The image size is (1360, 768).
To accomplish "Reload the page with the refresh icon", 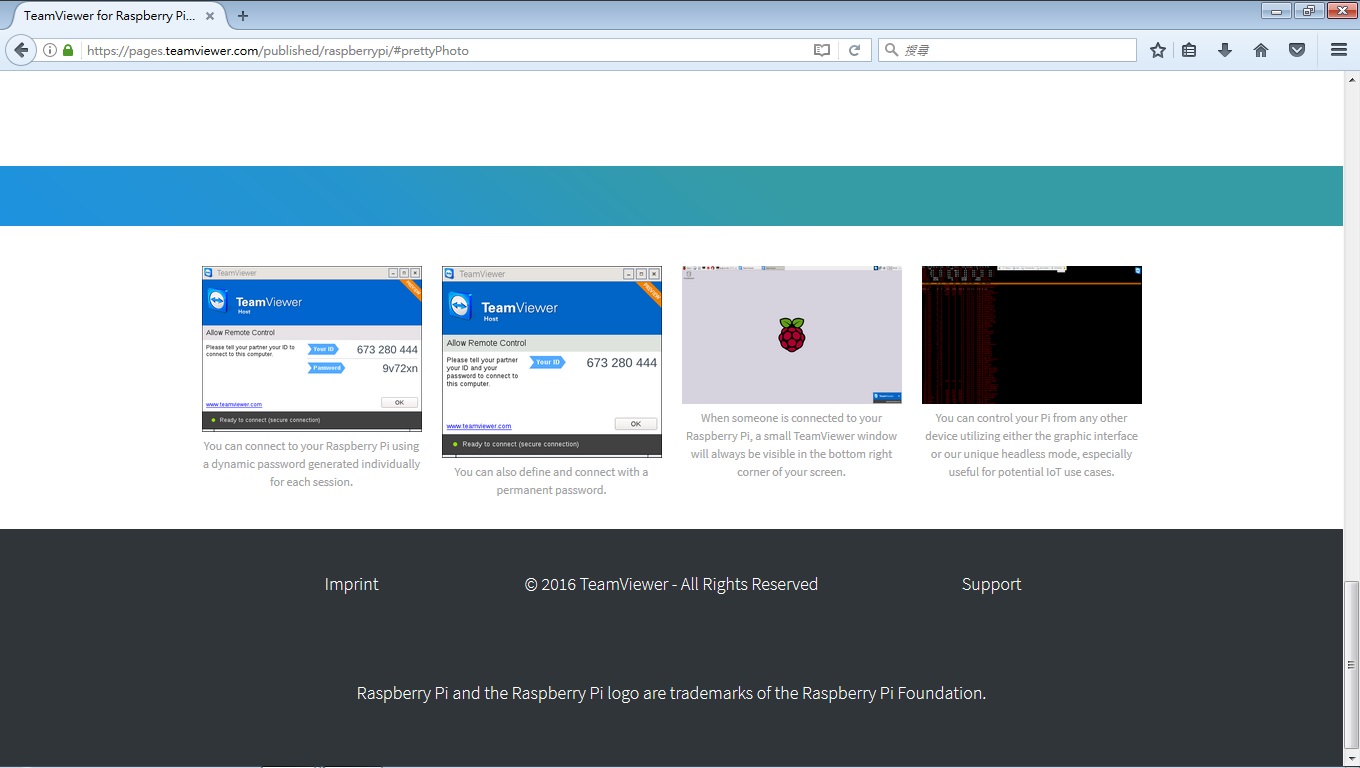I will click(855, 50).
